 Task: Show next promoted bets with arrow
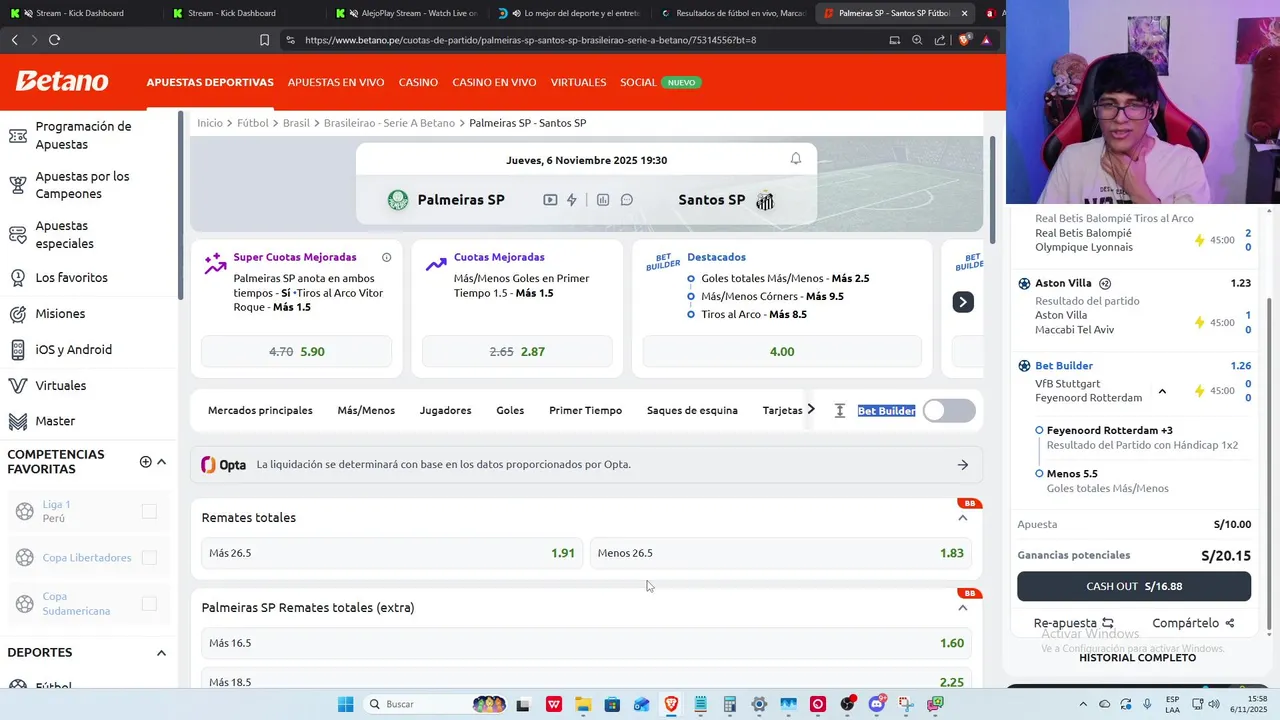coord(963,302)
